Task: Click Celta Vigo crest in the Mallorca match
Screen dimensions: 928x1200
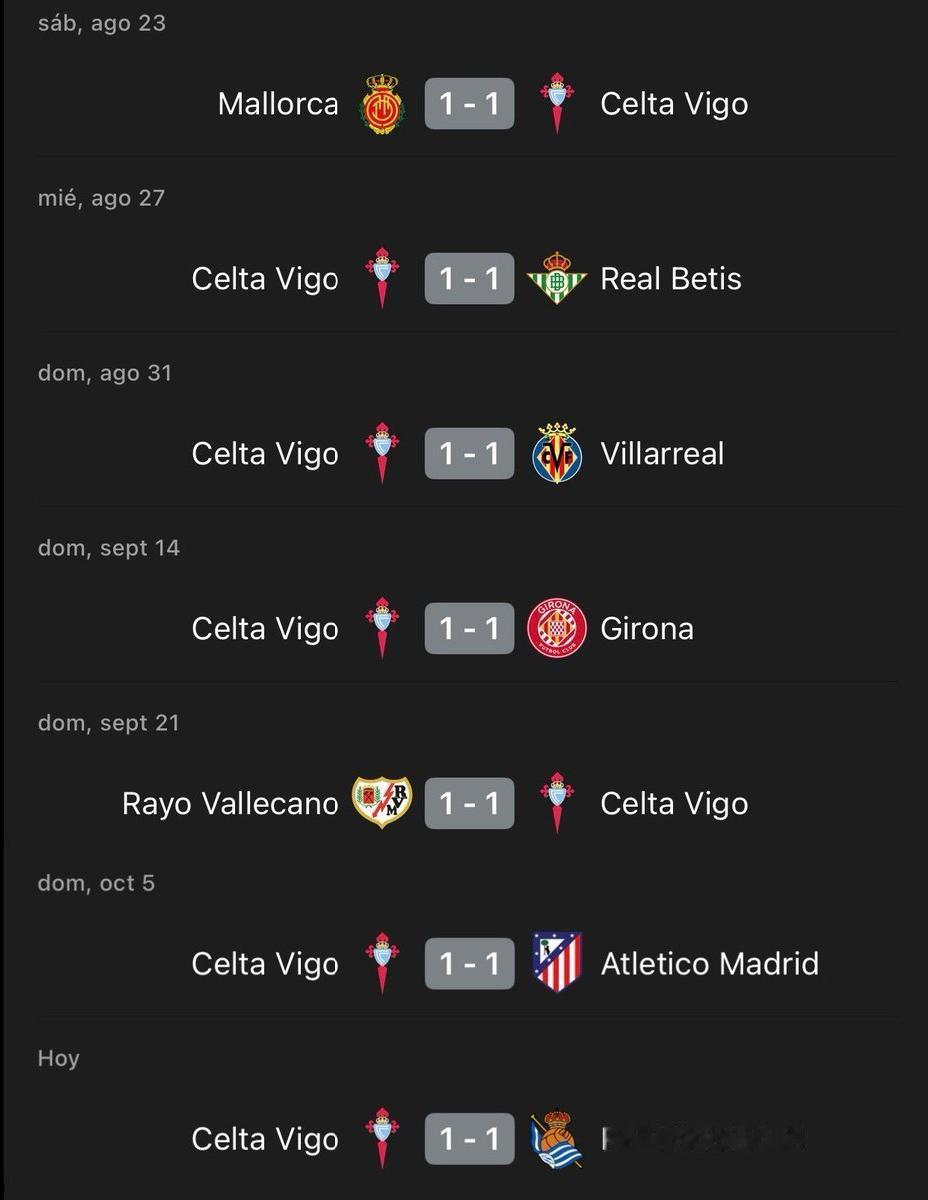Action: click(557, 104)
